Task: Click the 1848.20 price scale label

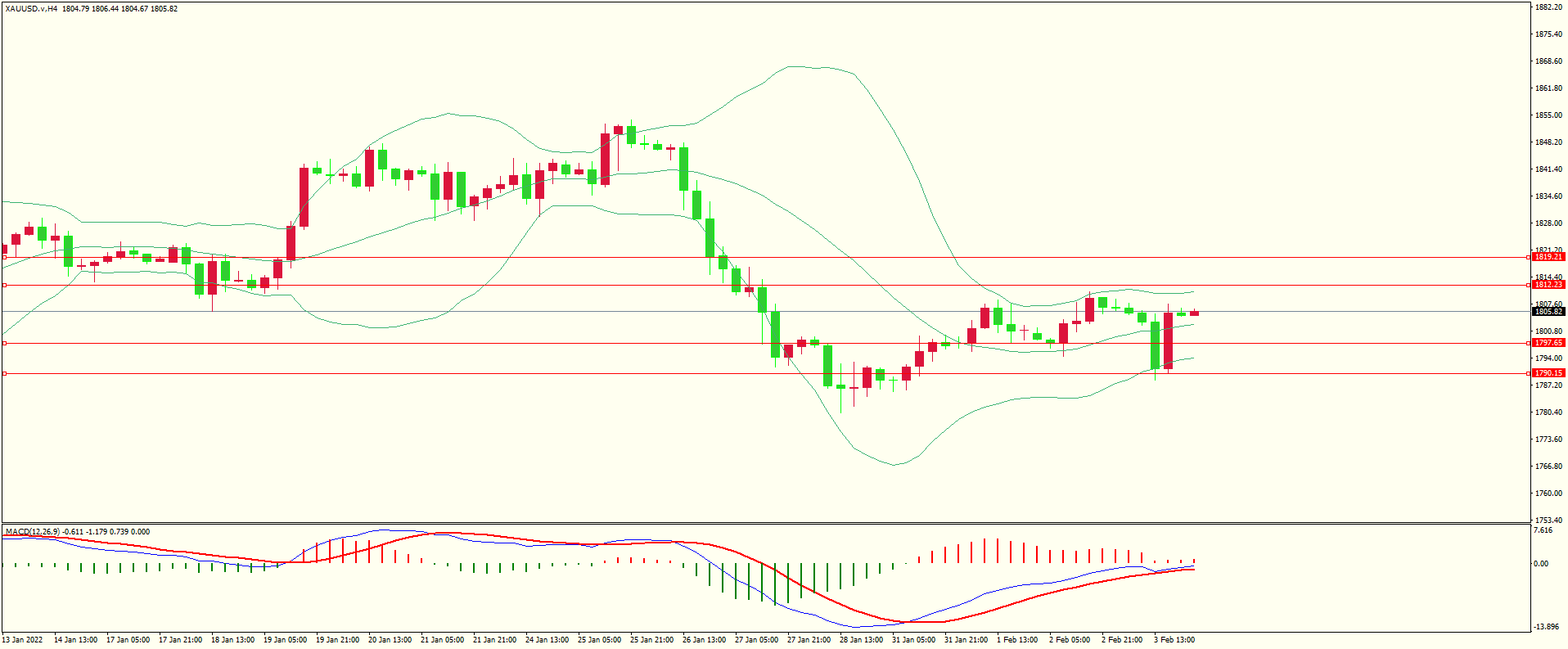Action: point(1548,142)
